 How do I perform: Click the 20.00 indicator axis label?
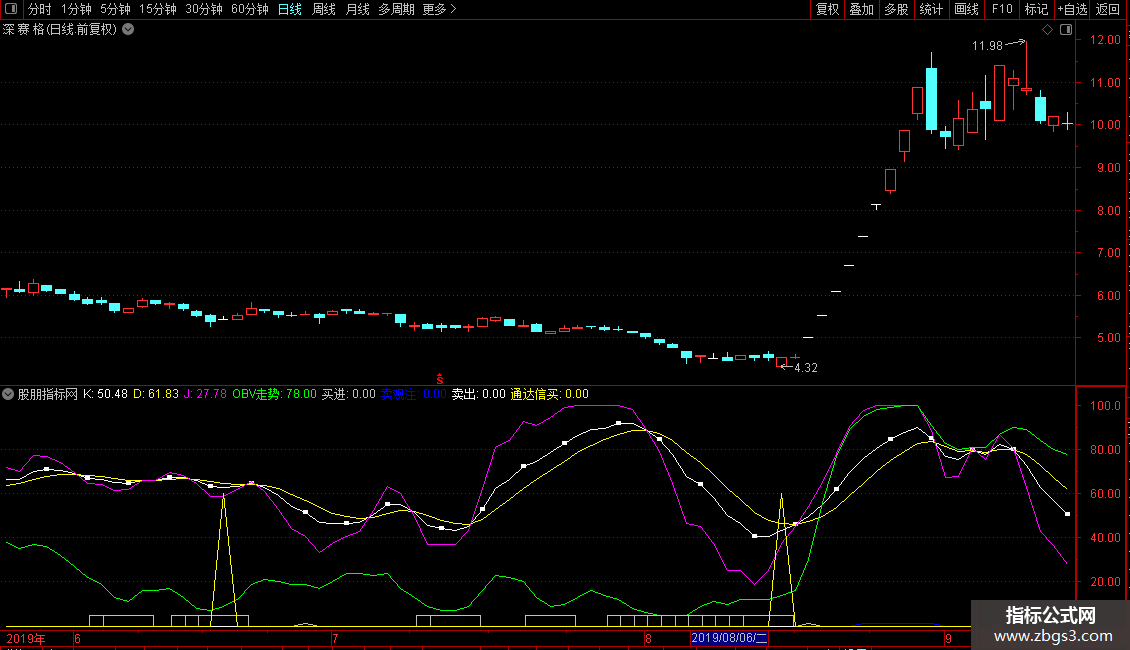(x=1105, y=582)
